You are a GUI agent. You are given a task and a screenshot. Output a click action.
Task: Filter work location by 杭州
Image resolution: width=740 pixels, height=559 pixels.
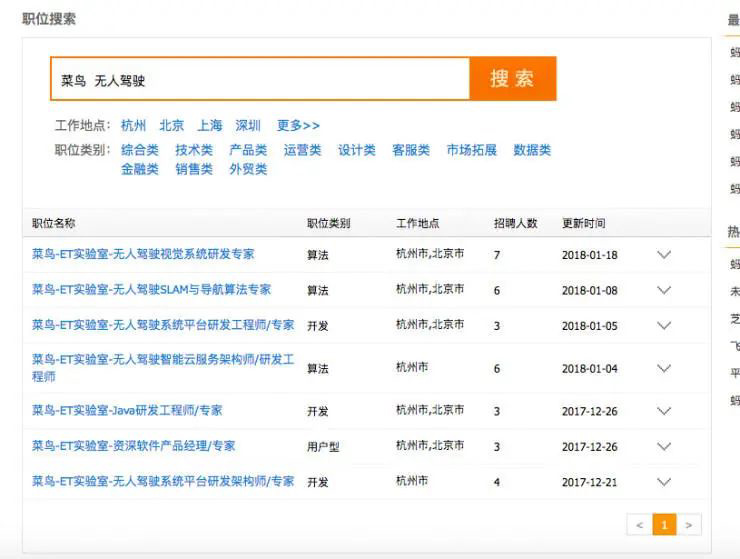[133, 126]
